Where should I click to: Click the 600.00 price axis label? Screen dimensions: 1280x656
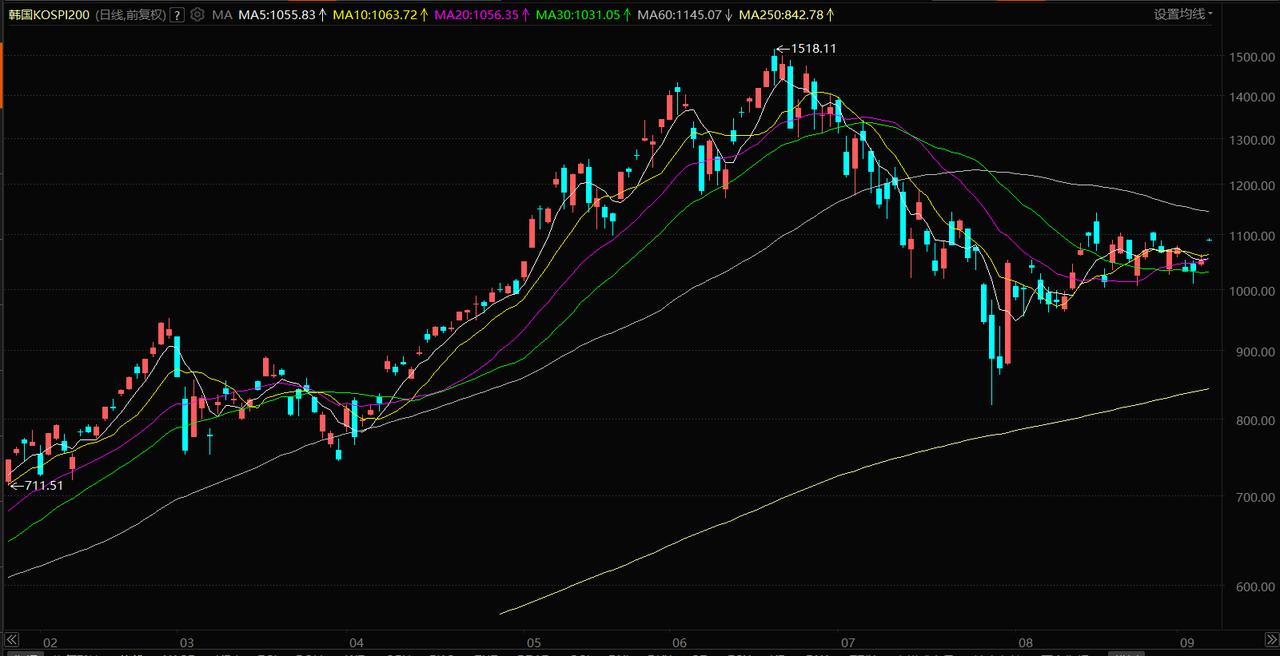tap(1254, 587)
